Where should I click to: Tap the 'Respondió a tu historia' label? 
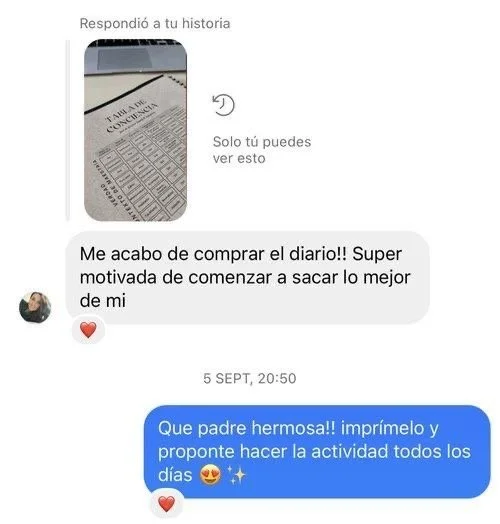pos(155,23)
